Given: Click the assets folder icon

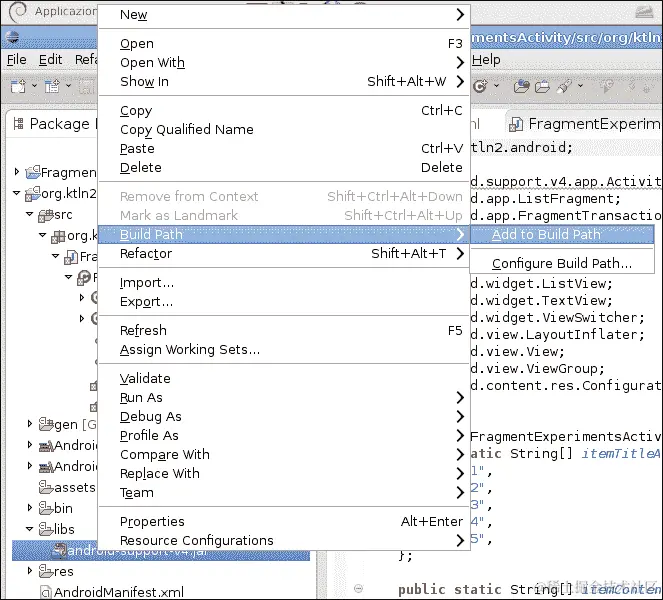Looking at the screenshot, I should coord(45,487).
